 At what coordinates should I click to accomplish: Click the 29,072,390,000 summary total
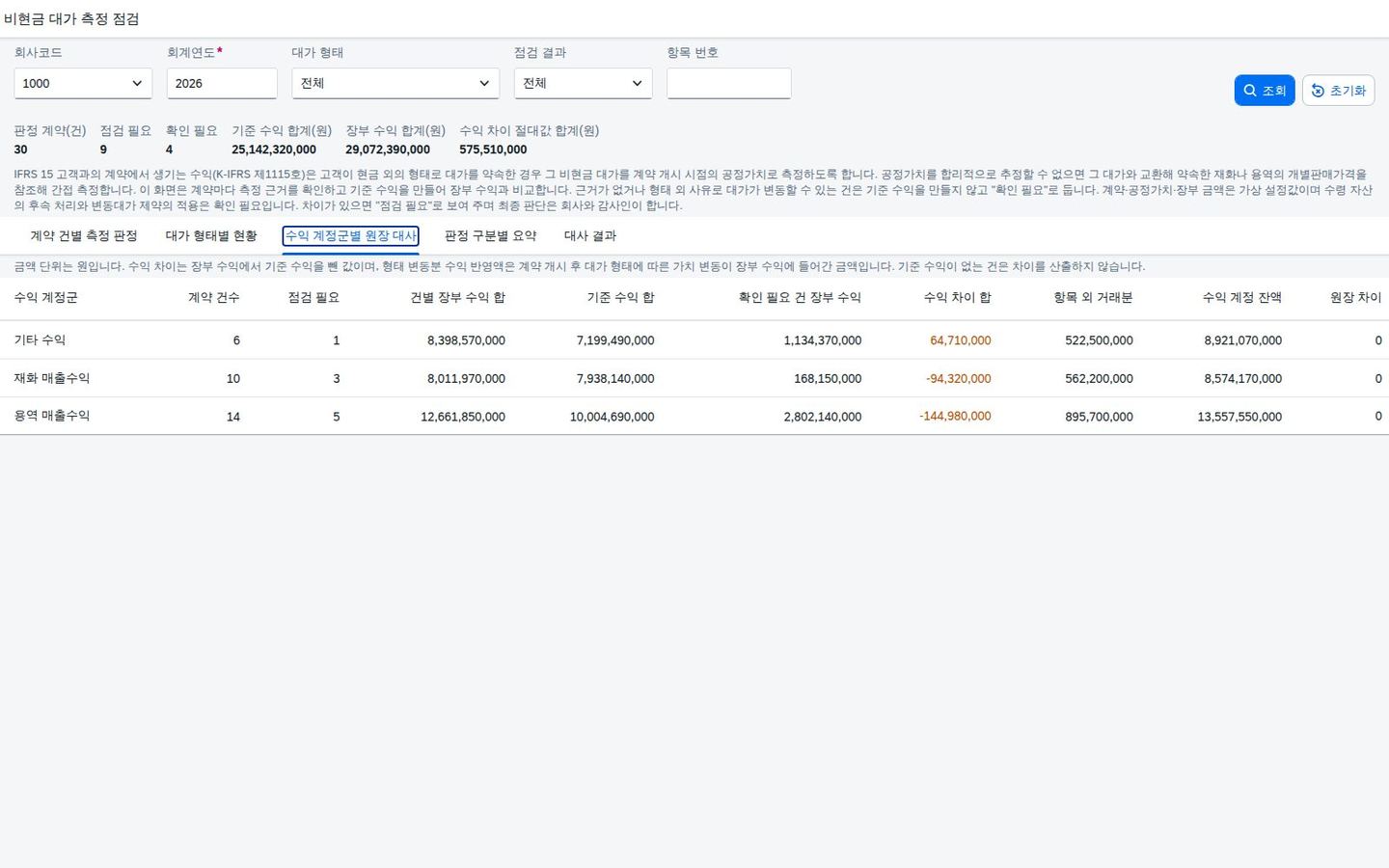coord(388,149)
